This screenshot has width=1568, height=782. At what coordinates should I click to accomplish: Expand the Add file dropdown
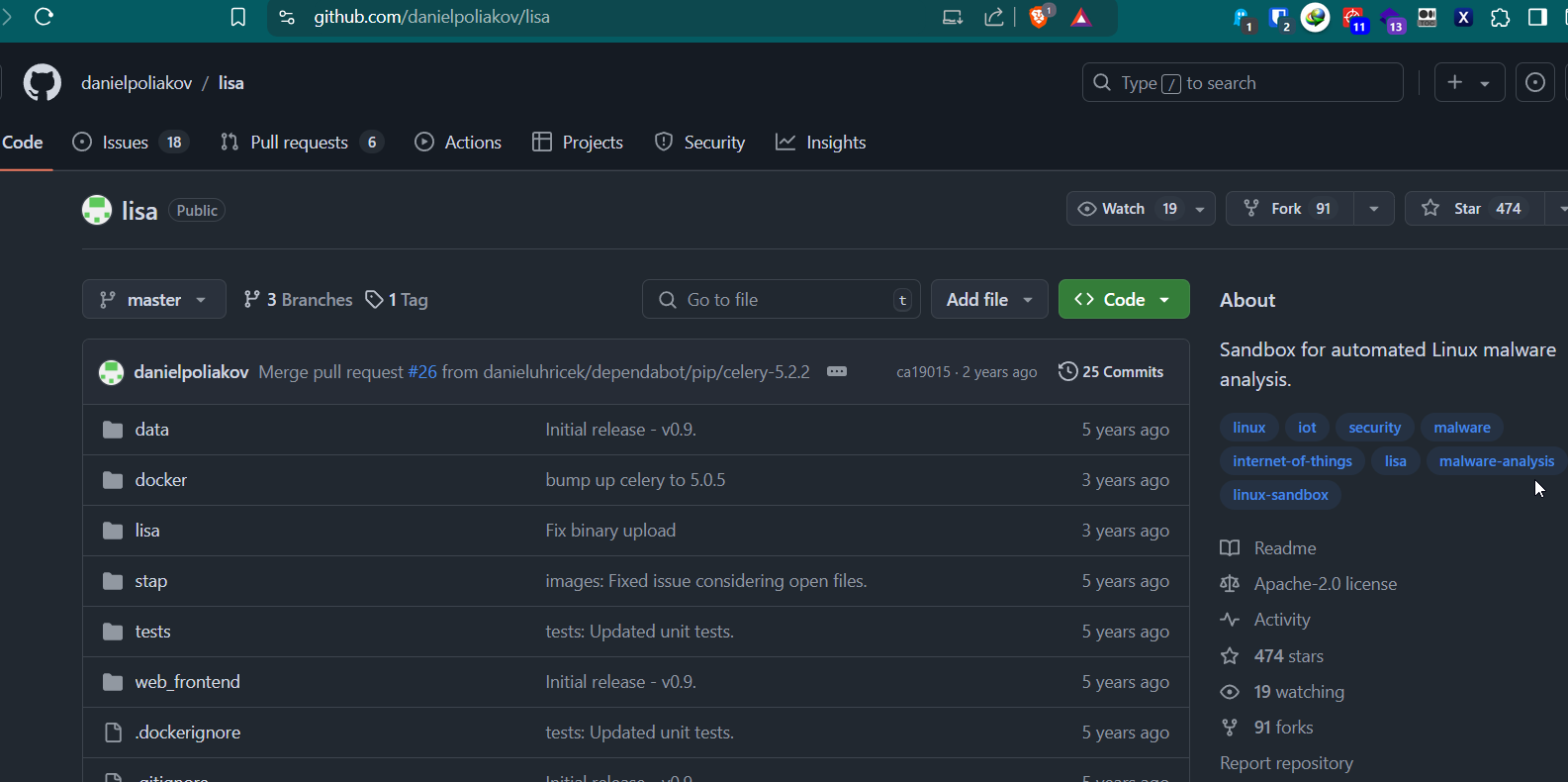click(989, 299)
